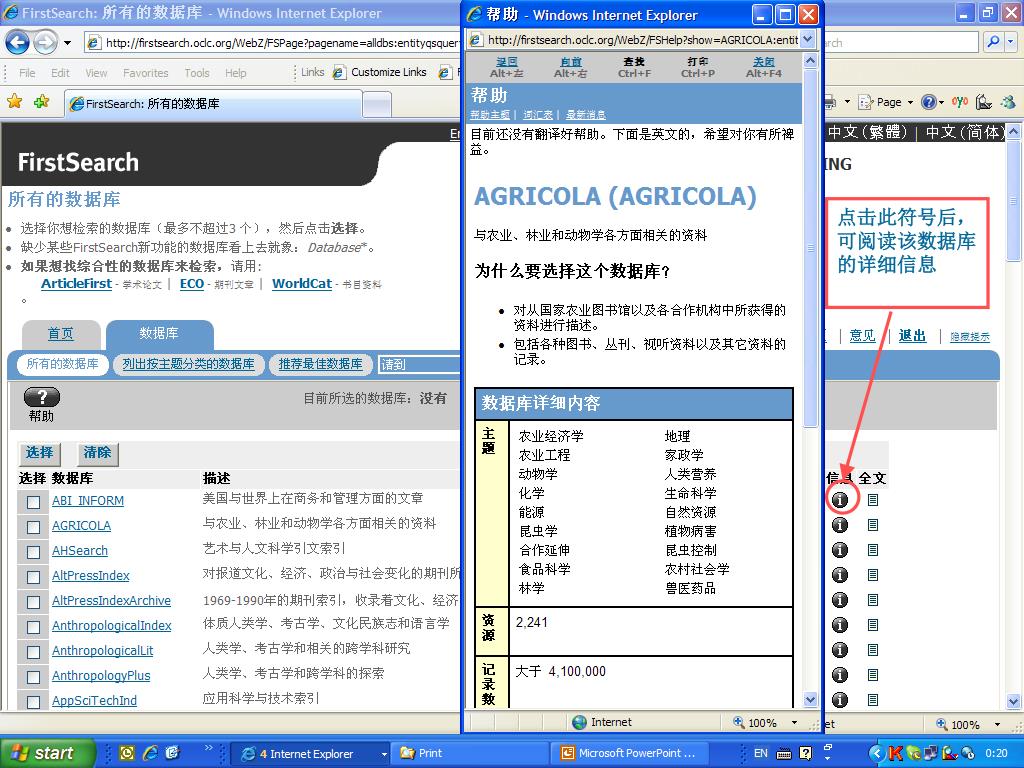The image size is (1024, 768).
Task: Click 打印 print button in help popup
Action: [x=697, y=67]
